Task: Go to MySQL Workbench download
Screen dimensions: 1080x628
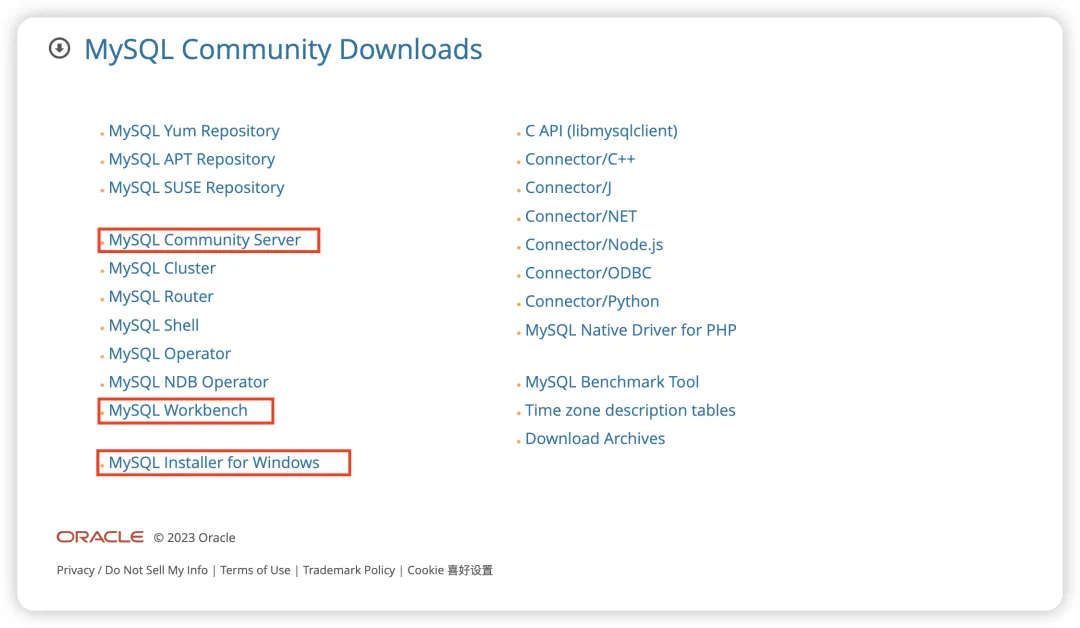Action: point(178,410)
